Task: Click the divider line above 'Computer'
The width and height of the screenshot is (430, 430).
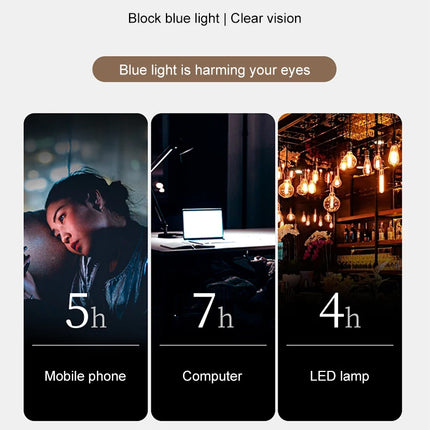Action: pyautogui.click(x=213, y=345)
